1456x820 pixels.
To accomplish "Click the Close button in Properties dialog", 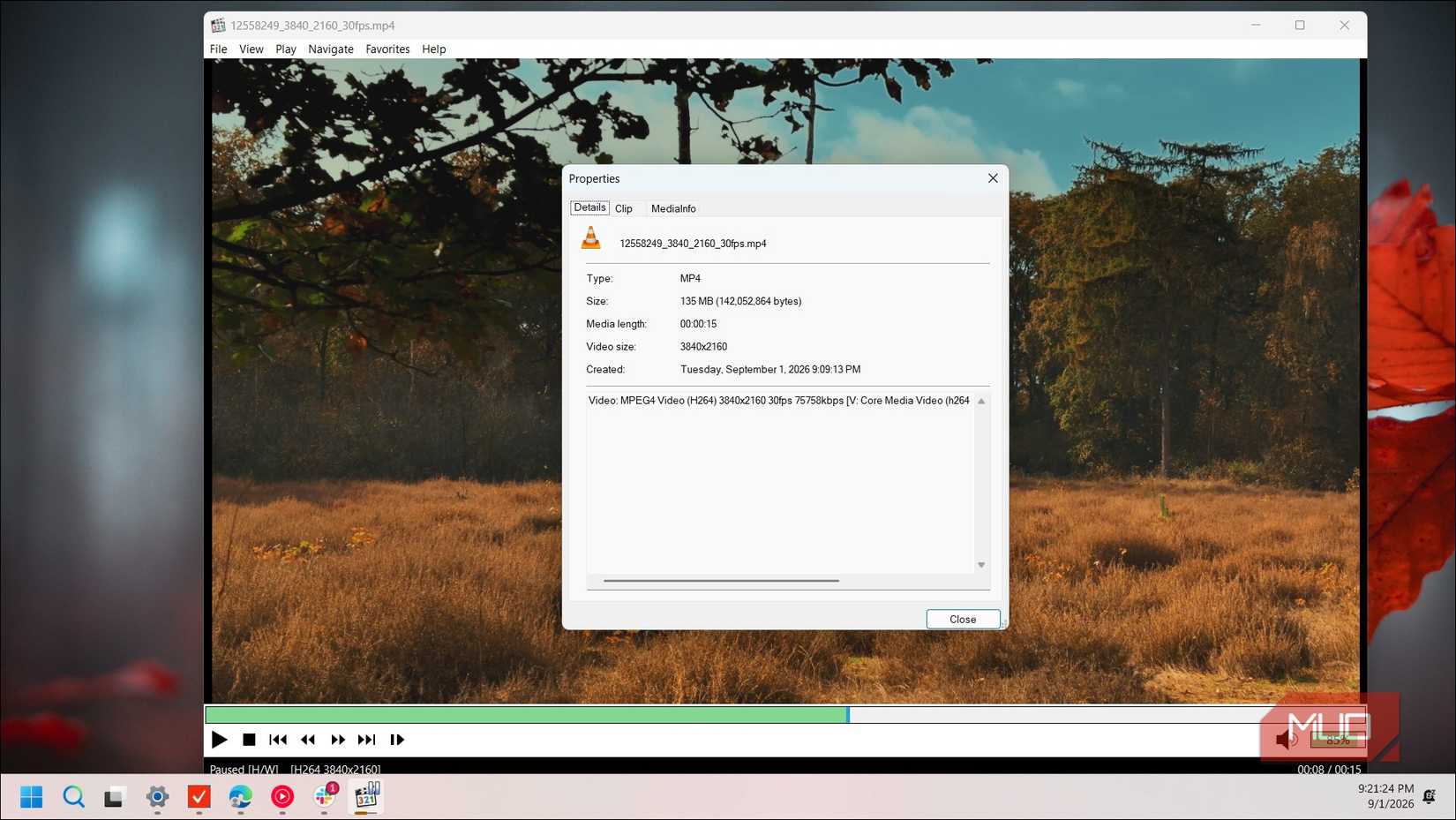I will point(963,620).
